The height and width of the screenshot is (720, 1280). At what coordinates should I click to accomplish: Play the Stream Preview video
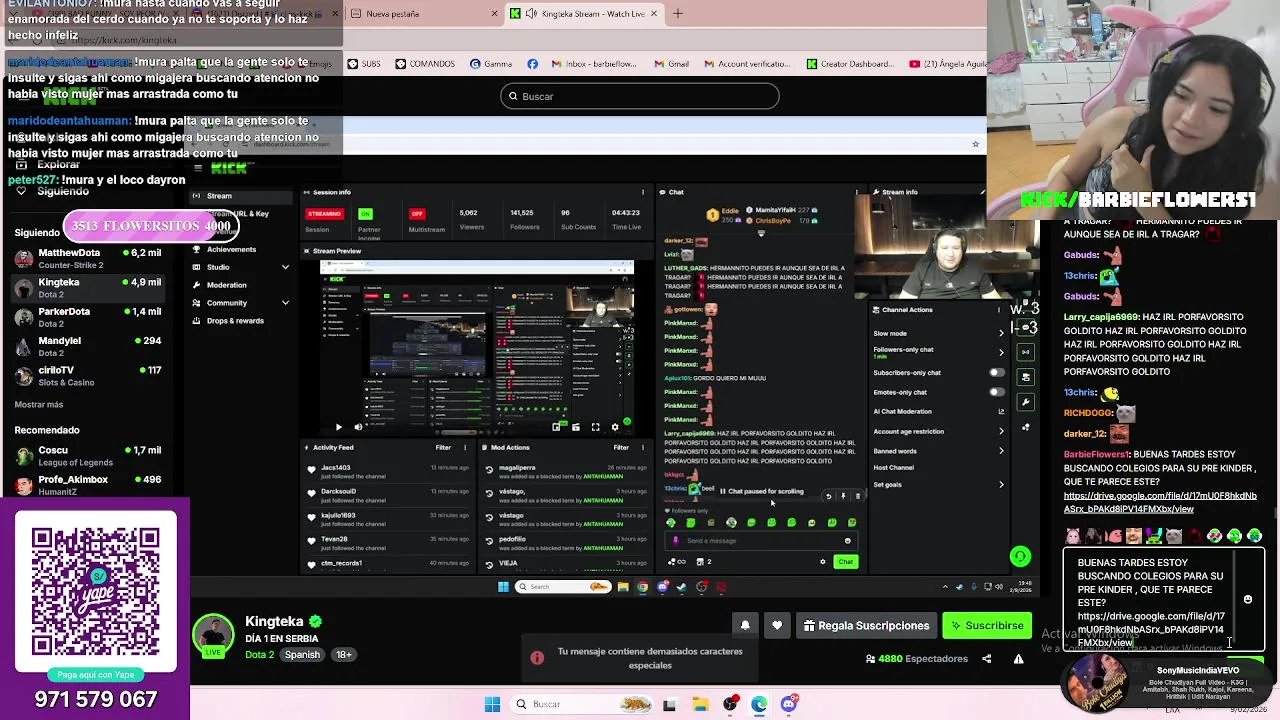(x=338, y=427)
